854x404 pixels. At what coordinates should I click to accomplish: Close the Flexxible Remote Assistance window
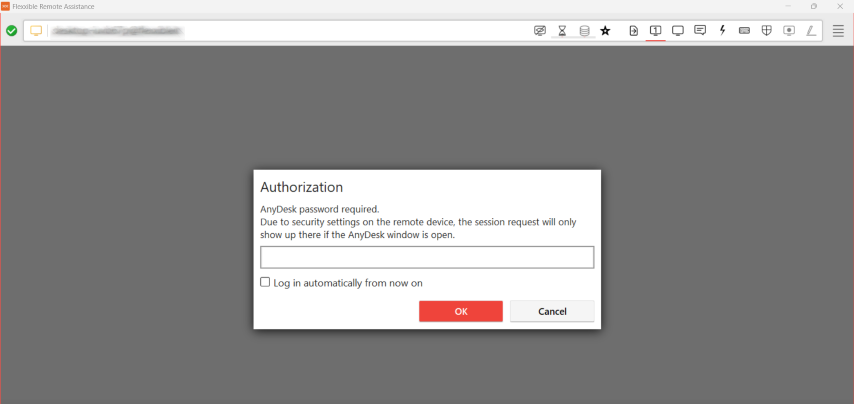(839, 6)
